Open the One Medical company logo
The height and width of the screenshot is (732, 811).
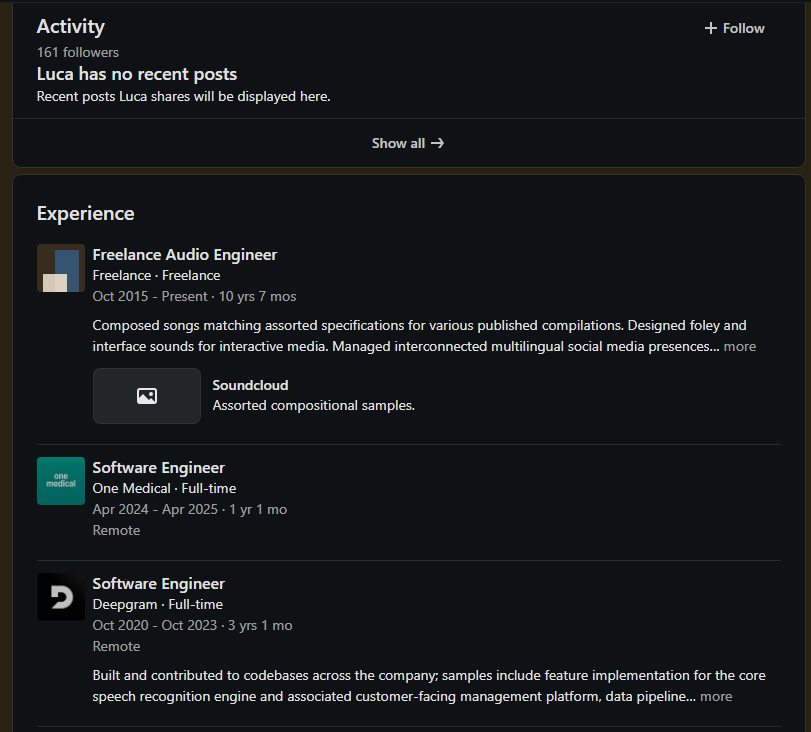pyautogui.click(x=61, y=481)
